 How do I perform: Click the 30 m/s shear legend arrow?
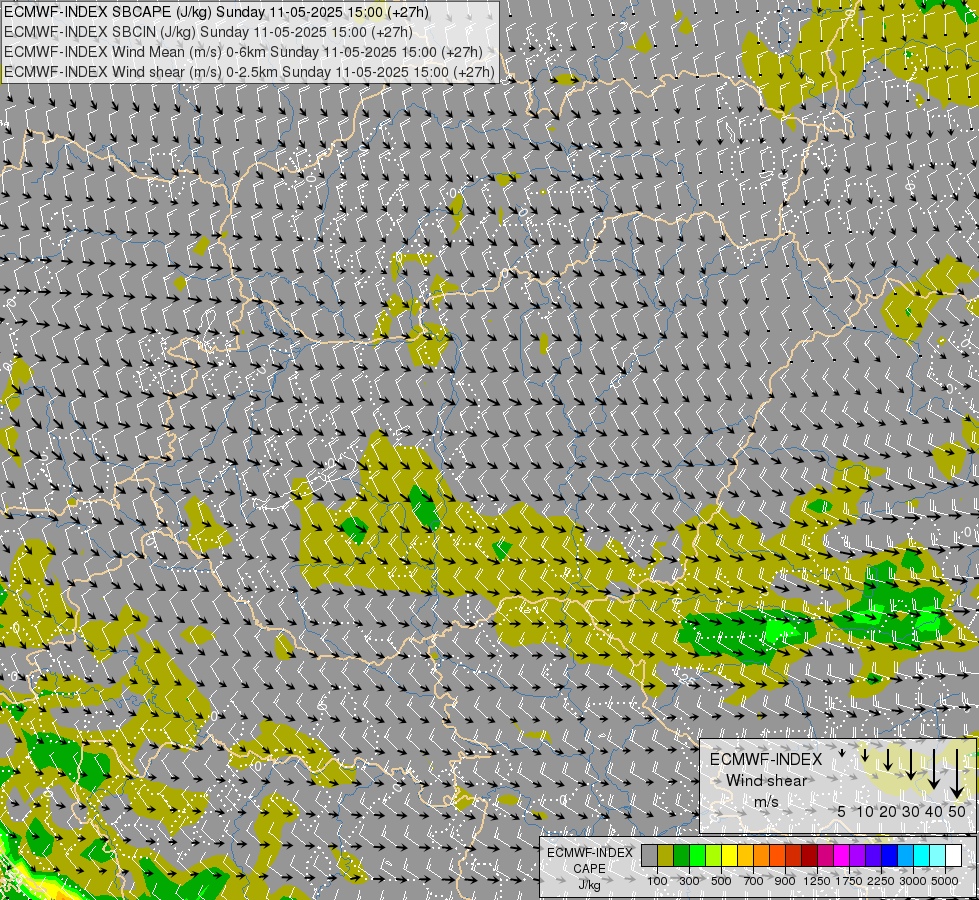[911, 764]
